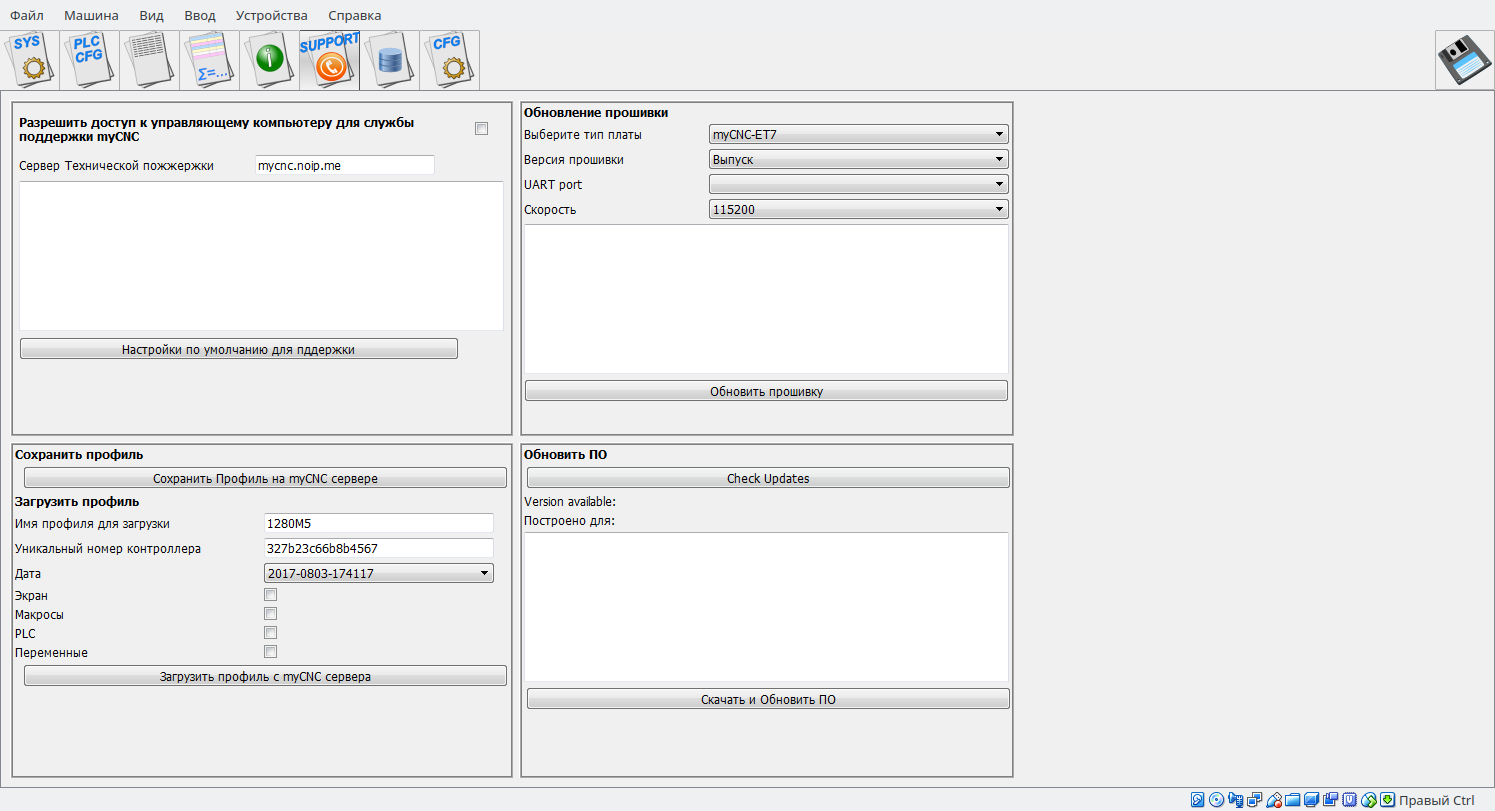Open the PLC CFG toolbar icon
This screenshot has width=1495, height=811.
point(90,60)
